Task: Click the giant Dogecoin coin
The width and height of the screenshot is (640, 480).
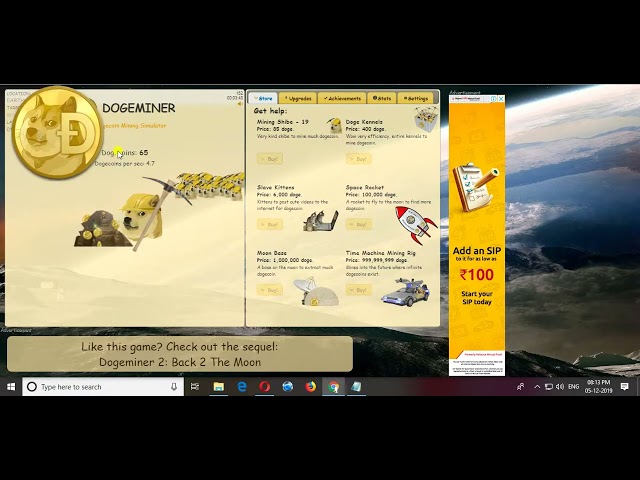Action: [x=55, y=134]
